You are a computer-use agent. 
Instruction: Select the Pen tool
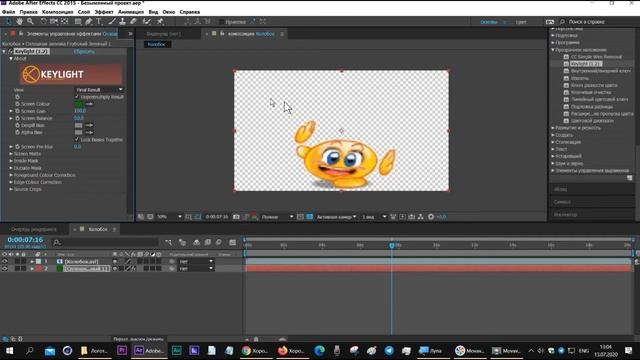click(x=89, y=21)
